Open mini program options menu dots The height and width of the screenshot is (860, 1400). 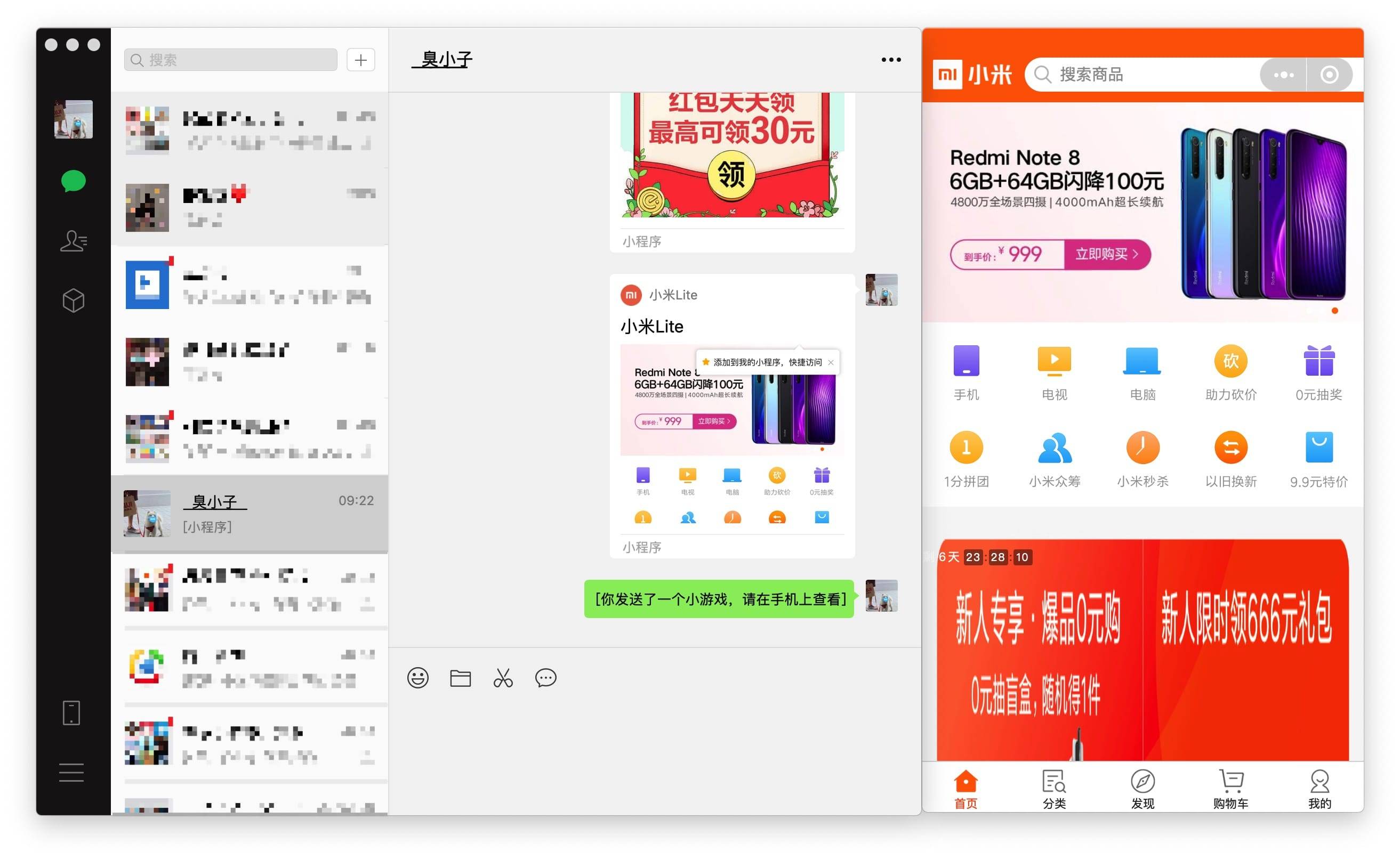pyautogui.click(x=1283, y=75)
